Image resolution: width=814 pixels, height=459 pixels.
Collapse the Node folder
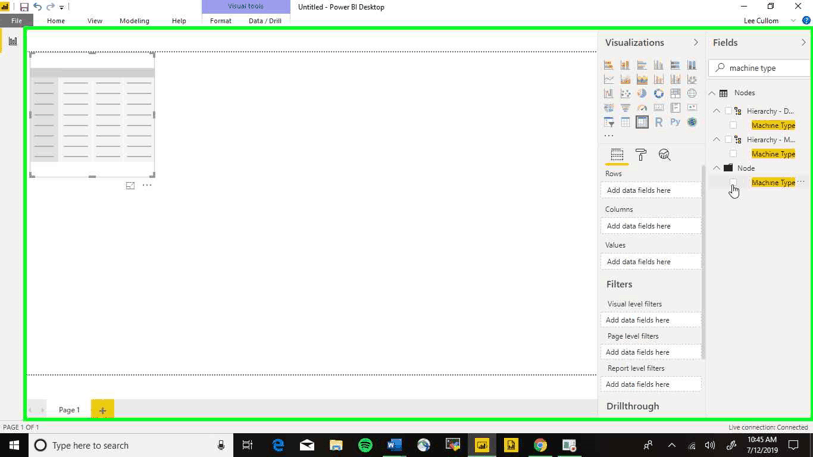716,168
